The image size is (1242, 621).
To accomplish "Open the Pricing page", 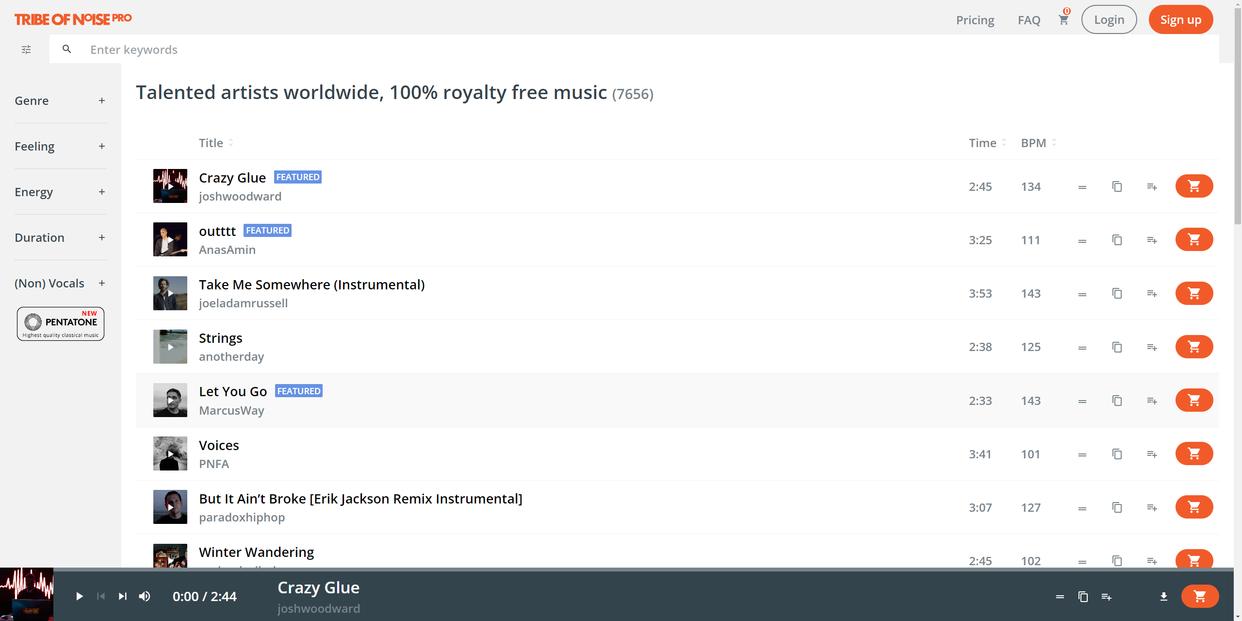I will [975, 20].
